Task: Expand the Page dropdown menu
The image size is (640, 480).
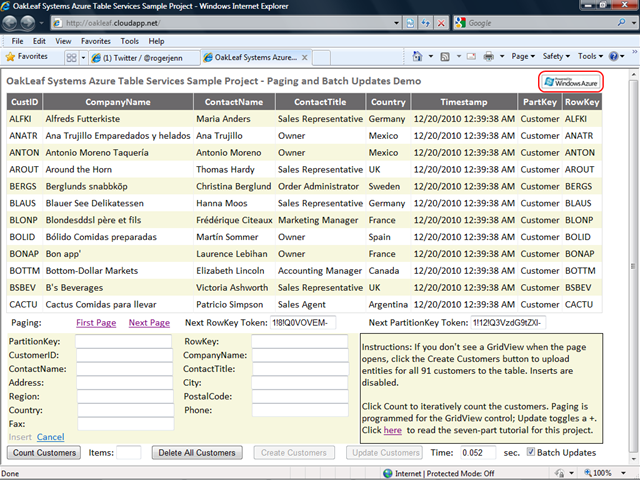Action: [x=523, y=57]
